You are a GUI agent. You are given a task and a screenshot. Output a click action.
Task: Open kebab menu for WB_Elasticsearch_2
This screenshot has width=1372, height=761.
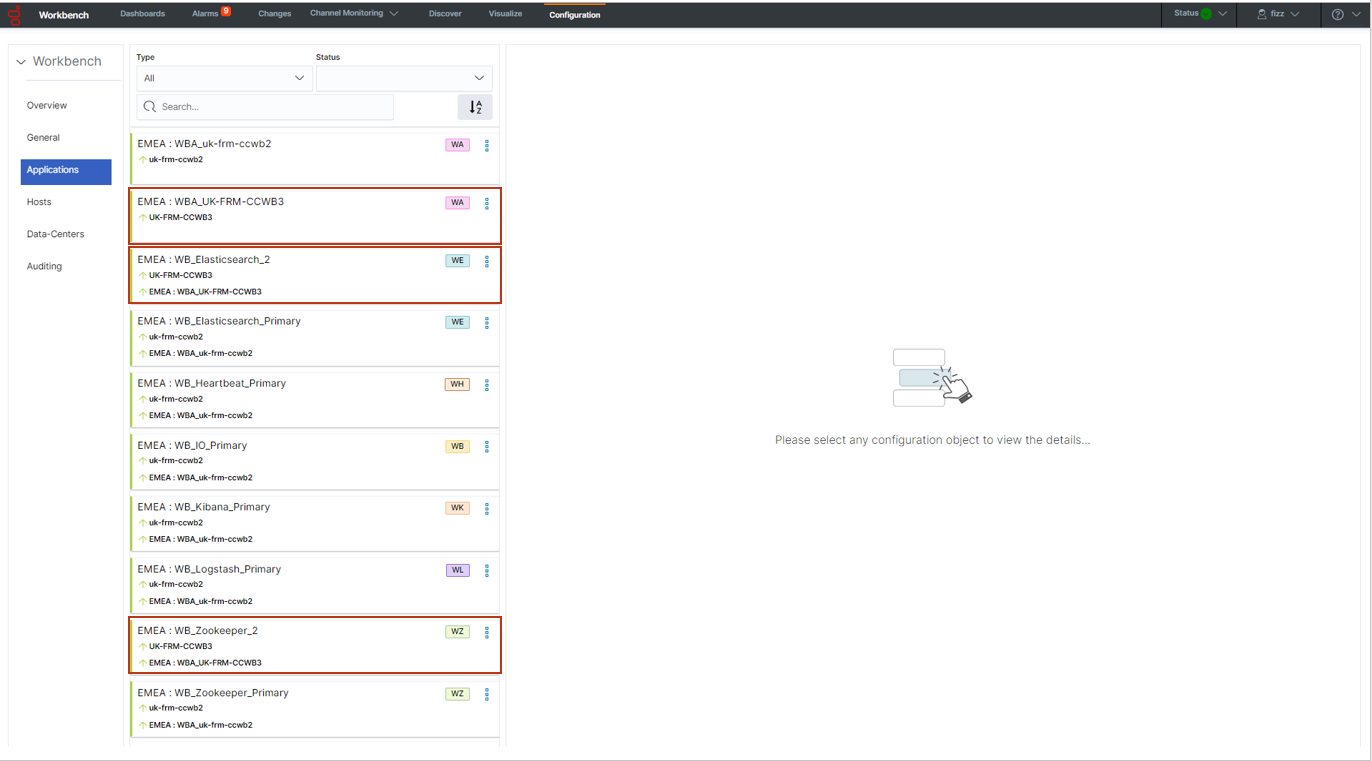click(x=487, y=262)
